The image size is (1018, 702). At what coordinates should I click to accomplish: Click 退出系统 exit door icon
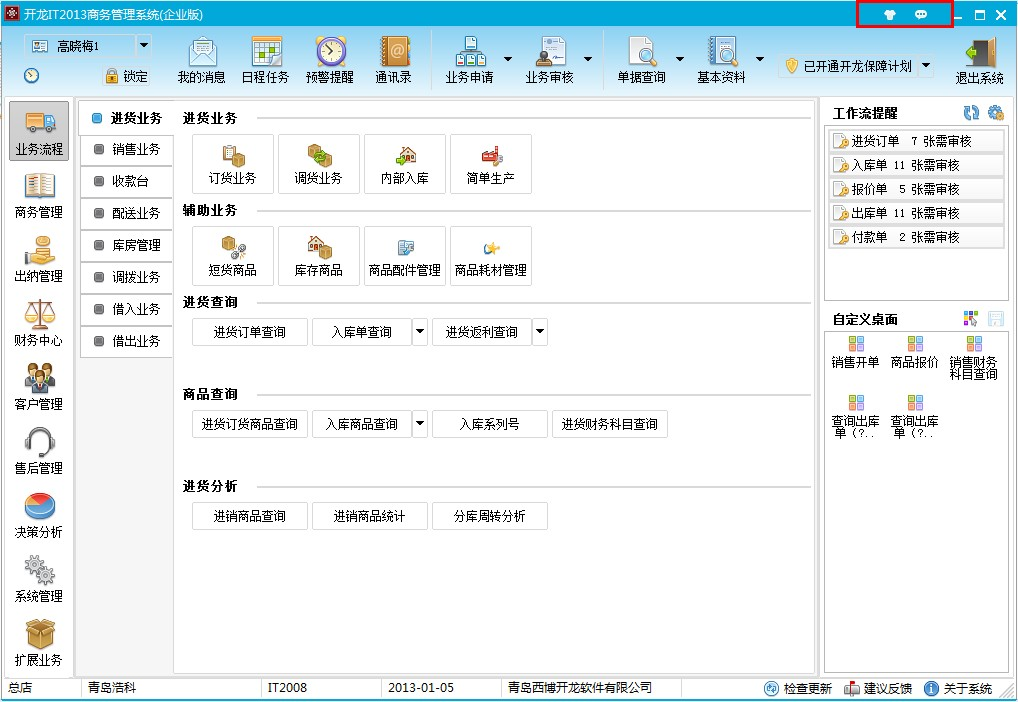980,62
